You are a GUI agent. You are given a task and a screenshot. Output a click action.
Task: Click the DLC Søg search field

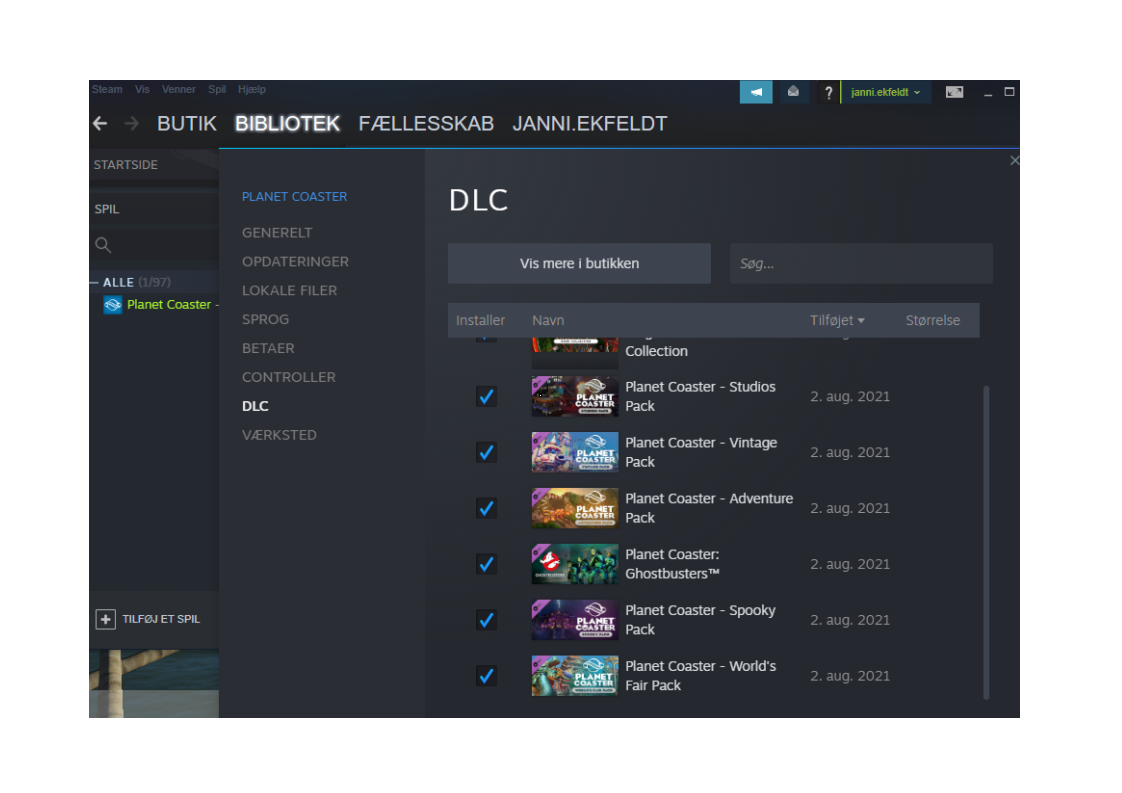tap(862, 263)
